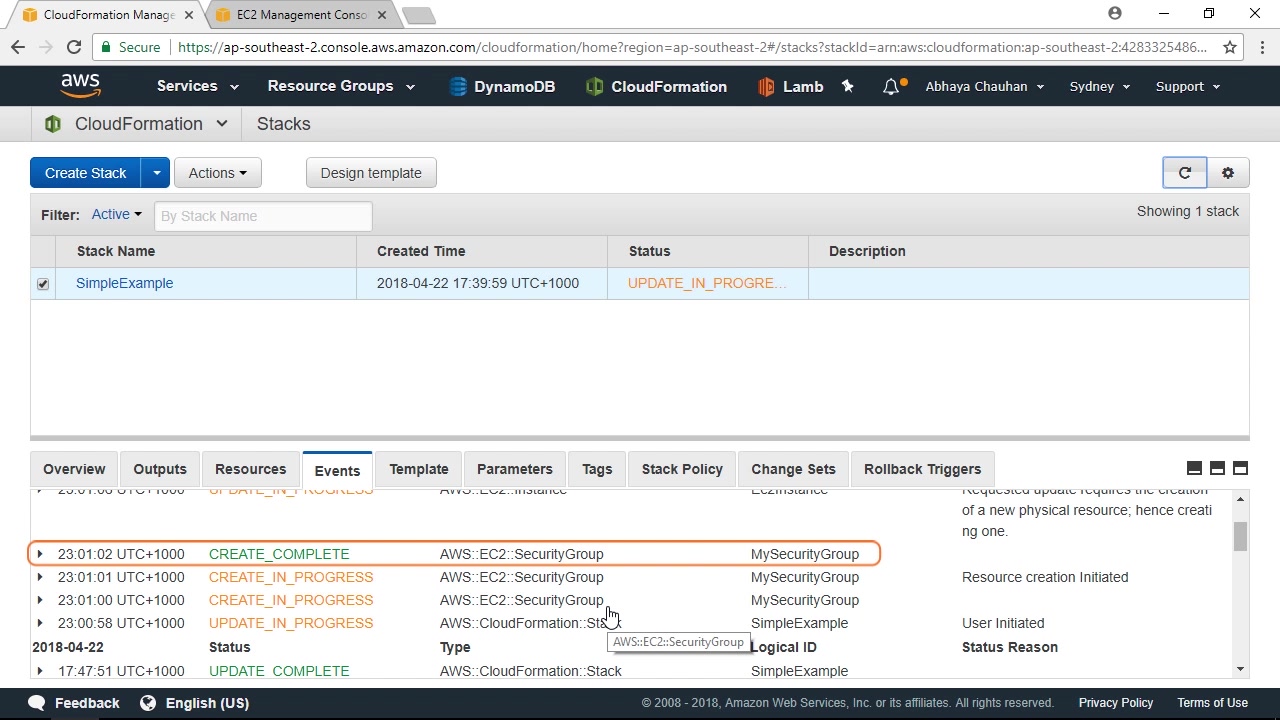Toggle the SimpleExample stack checkbox
The height and width of the screenshot is (720, 1280).
point(43,284)
